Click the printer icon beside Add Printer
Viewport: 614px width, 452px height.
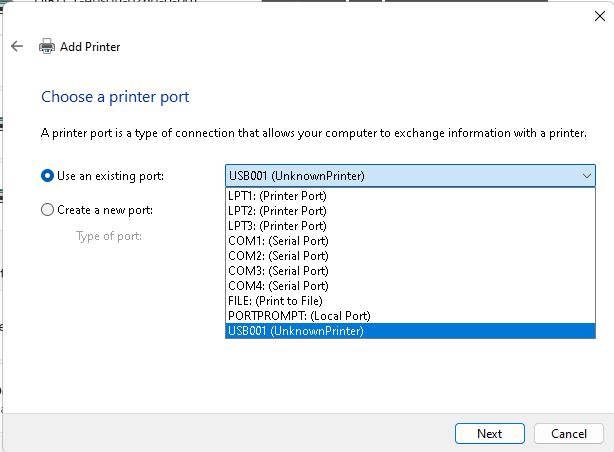(47, 47)
